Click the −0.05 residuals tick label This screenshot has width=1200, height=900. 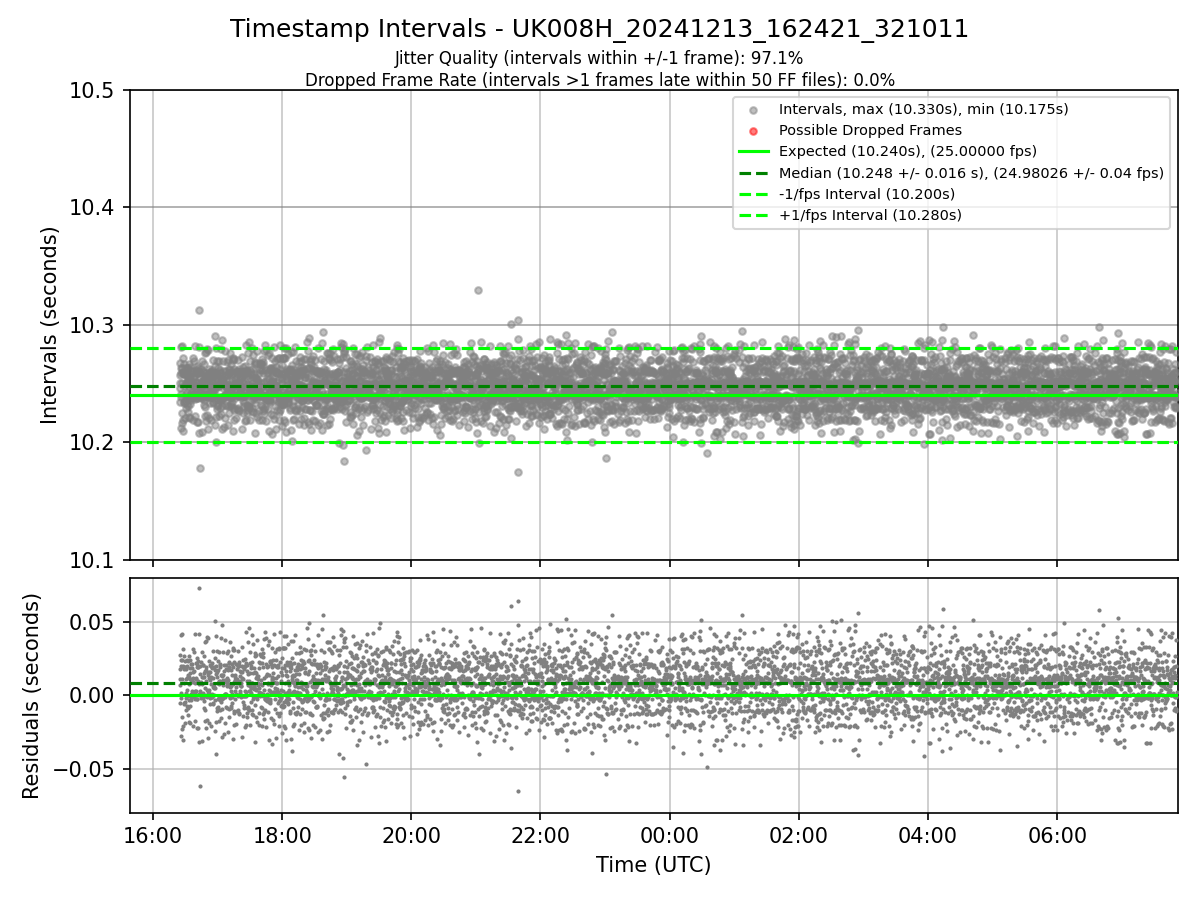84,770
